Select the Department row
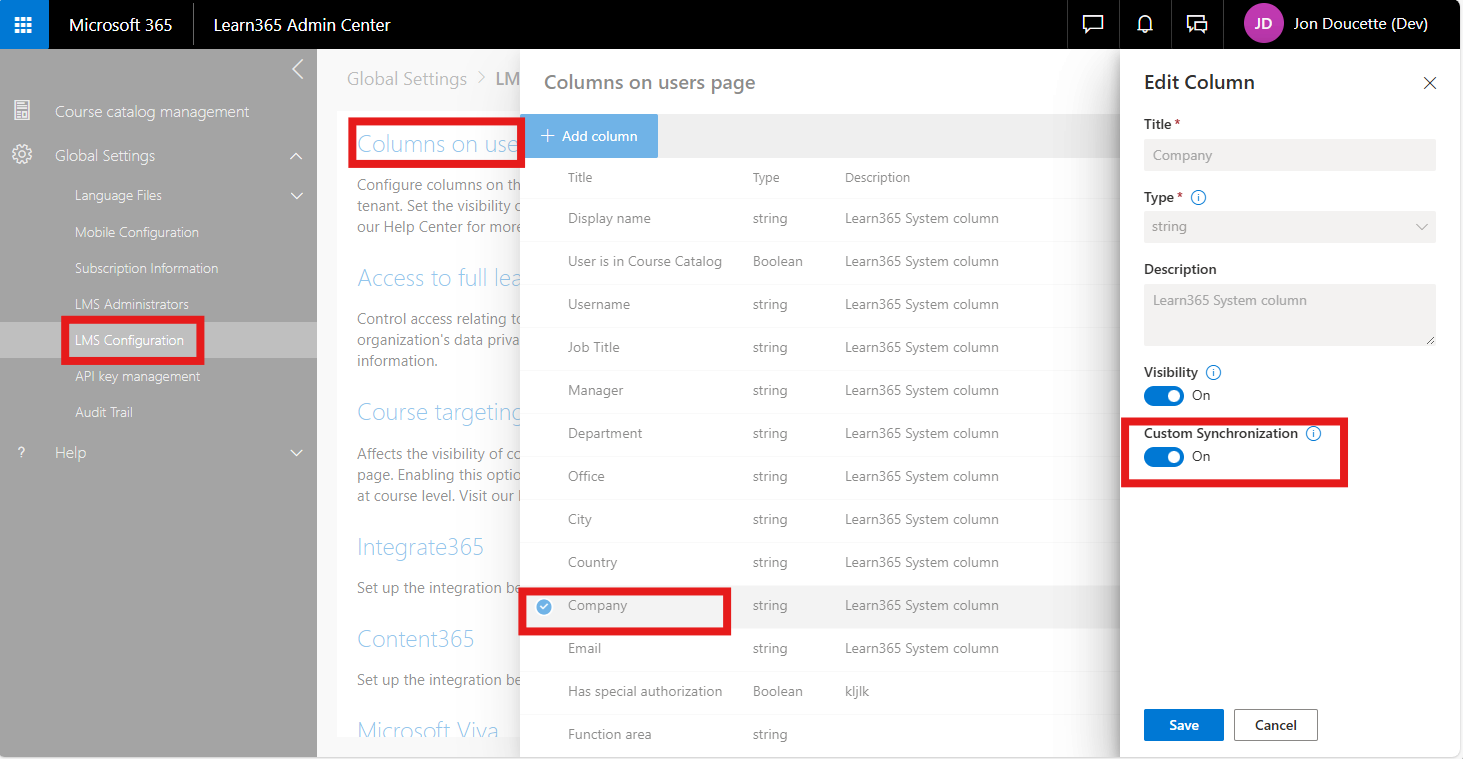 tap(820, 433)
